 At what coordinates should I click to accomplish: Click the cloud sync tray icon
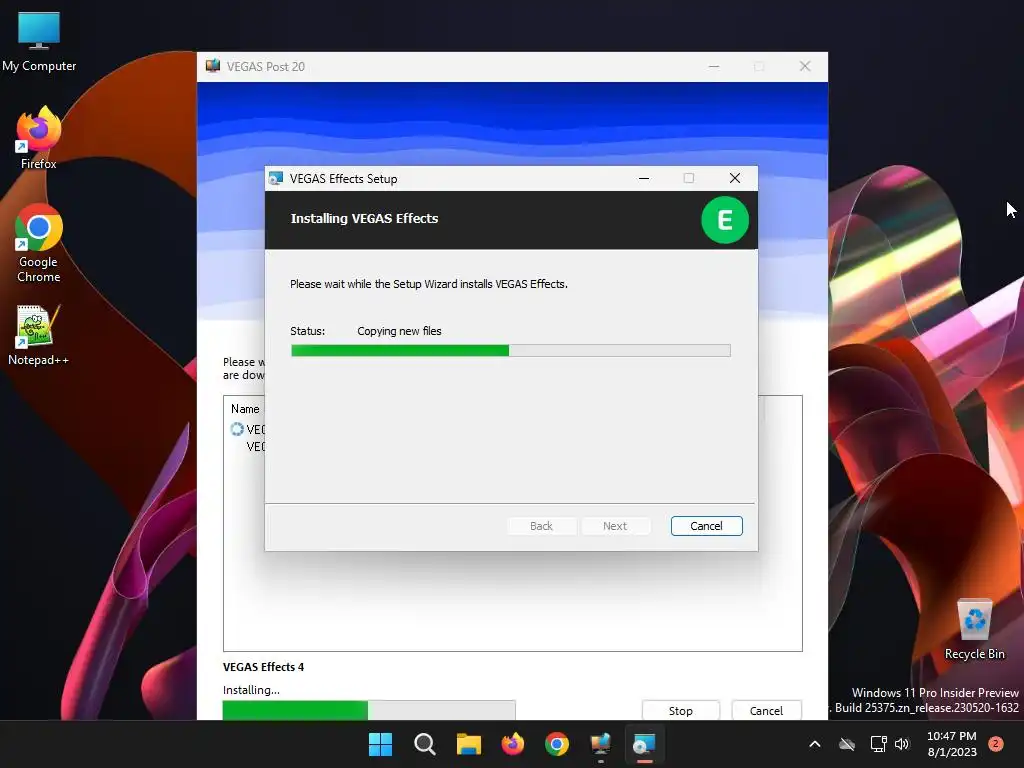pyautogui.click(x=847, y=744)
